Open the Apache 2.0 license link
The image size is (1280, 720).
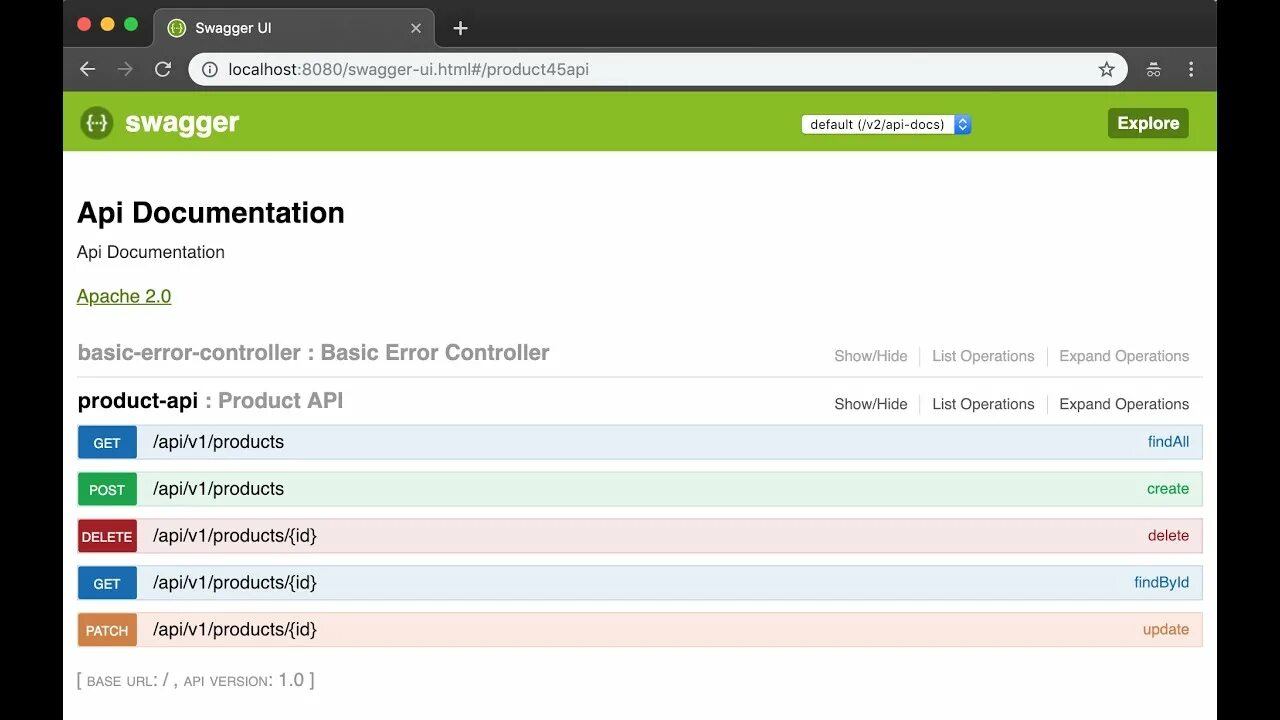(124, 296)
